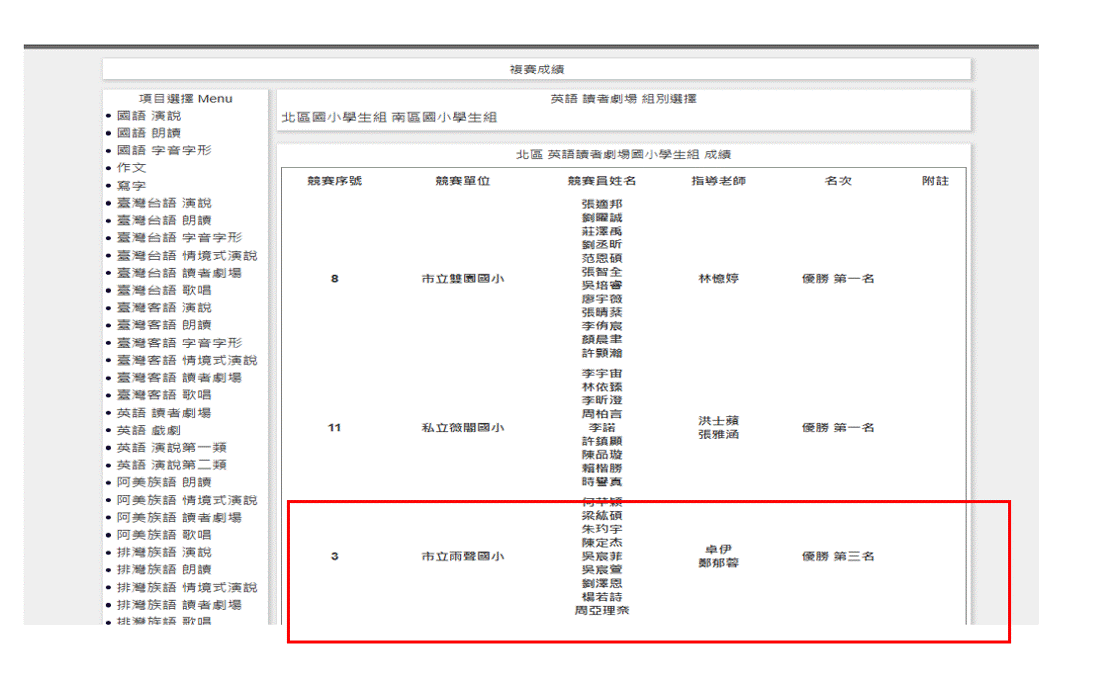Open the 國語 演說 menu link
This screenshot has height=686, width=1114.
point(149,116)
